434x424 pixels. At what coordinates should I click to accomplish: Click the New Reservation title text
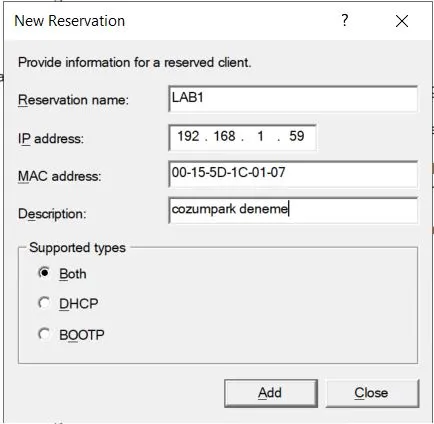click(70, 21)
